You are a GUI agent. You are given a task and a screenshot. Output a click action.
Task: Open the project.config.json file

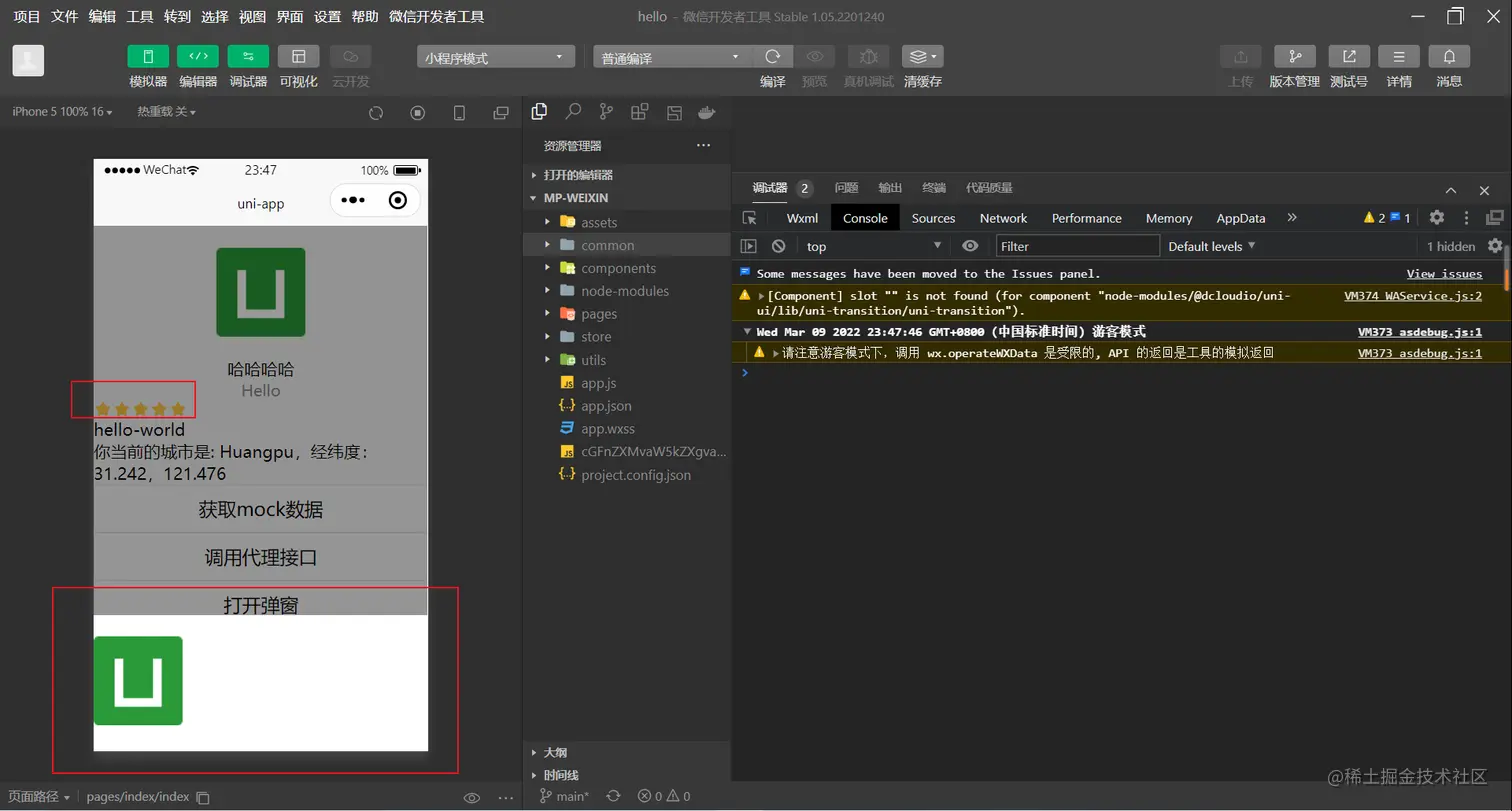pos(627,475)
